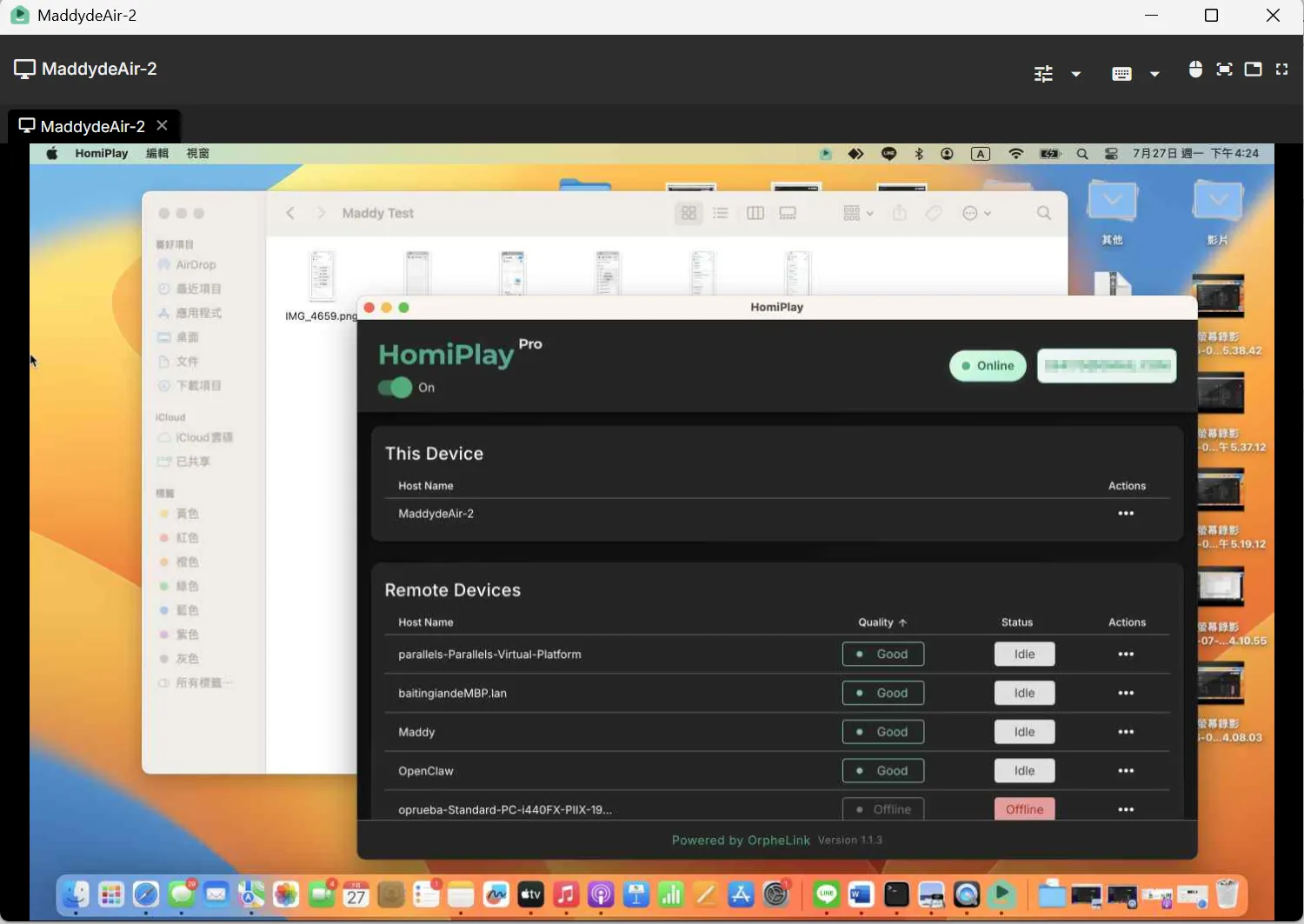Open the 其他 desktop folder
The width and height of the screenshot is (1304, 924).
1113,213
